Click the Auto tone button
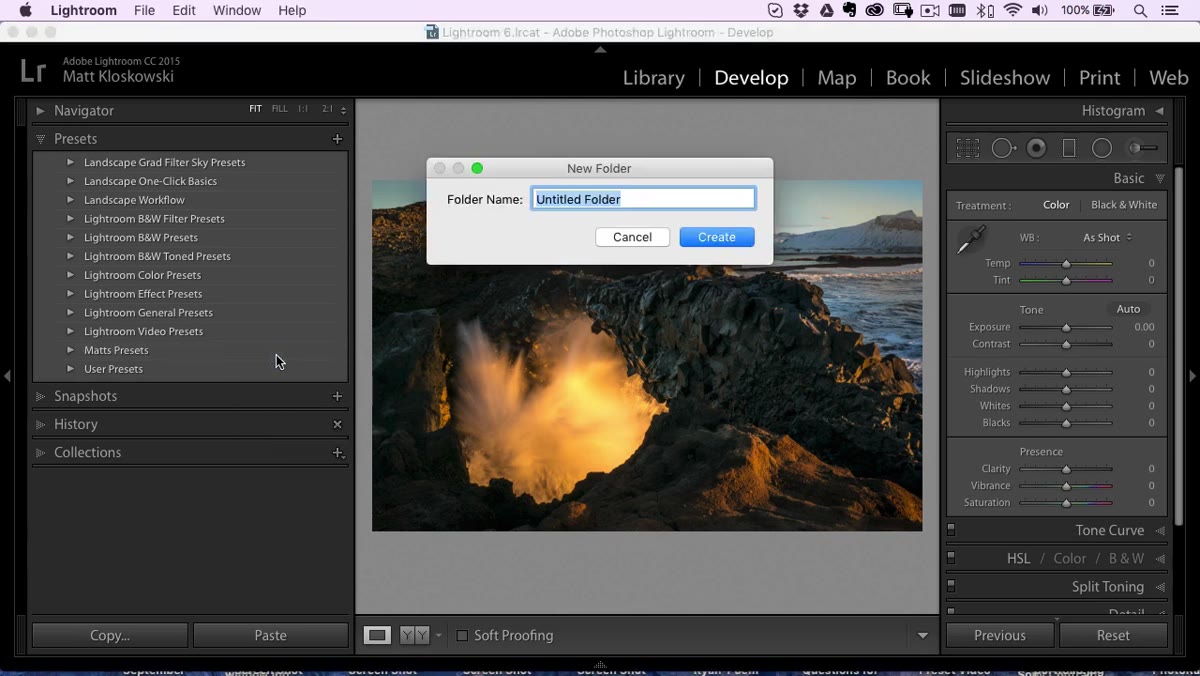 pos(1128,309)
